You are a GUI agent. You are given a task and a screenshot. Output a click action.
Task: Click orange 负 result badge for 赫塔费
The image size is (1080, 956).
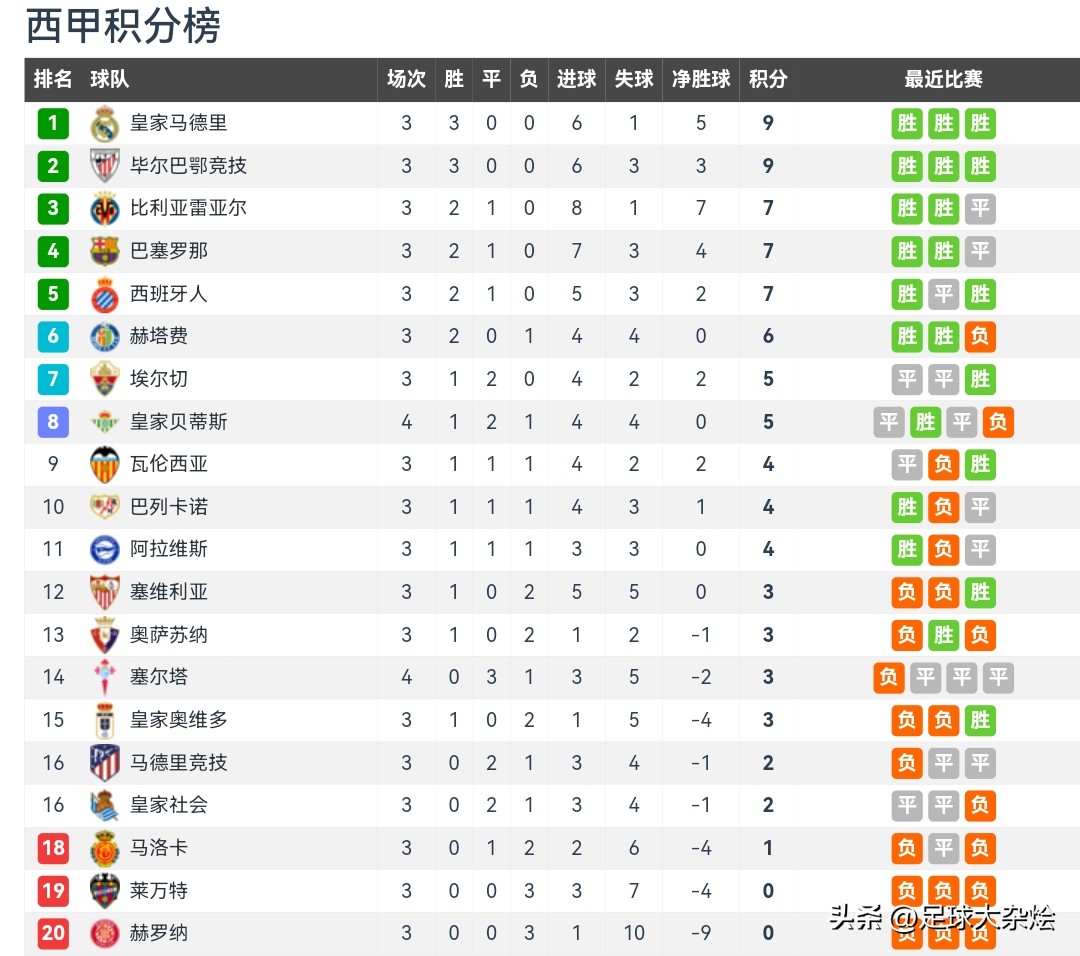tap(979, 336)
